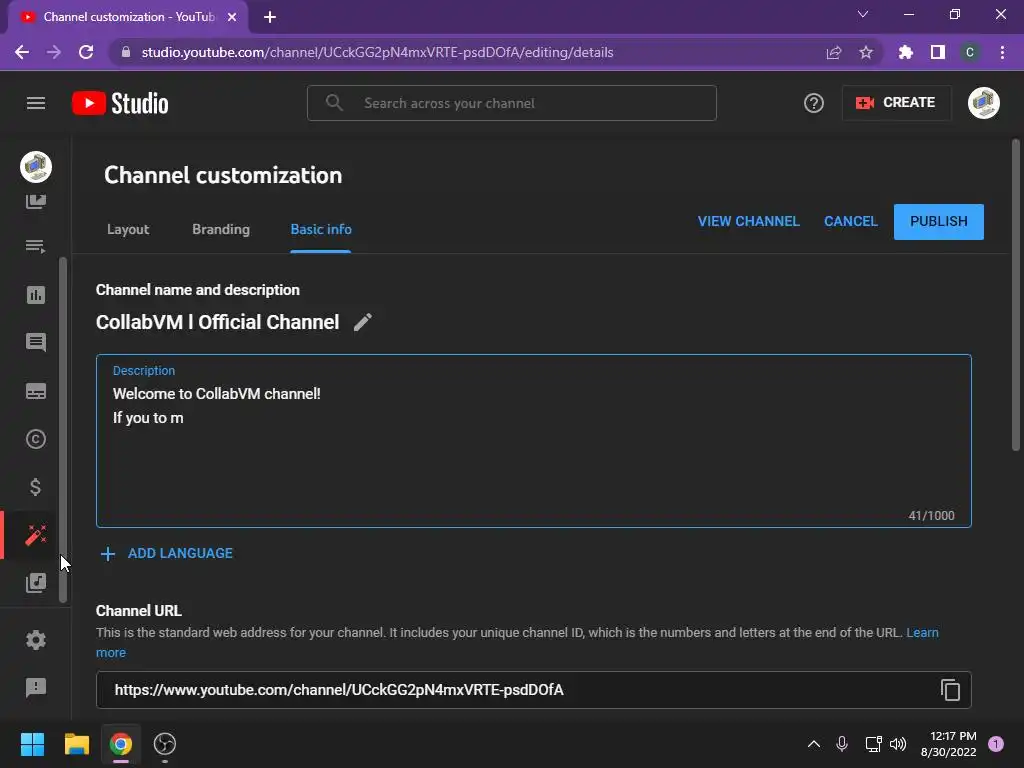Image resolution: width=1024 pixels, height=768 pixels.
Task: Click the browser address bar URL
Action: 377,52
